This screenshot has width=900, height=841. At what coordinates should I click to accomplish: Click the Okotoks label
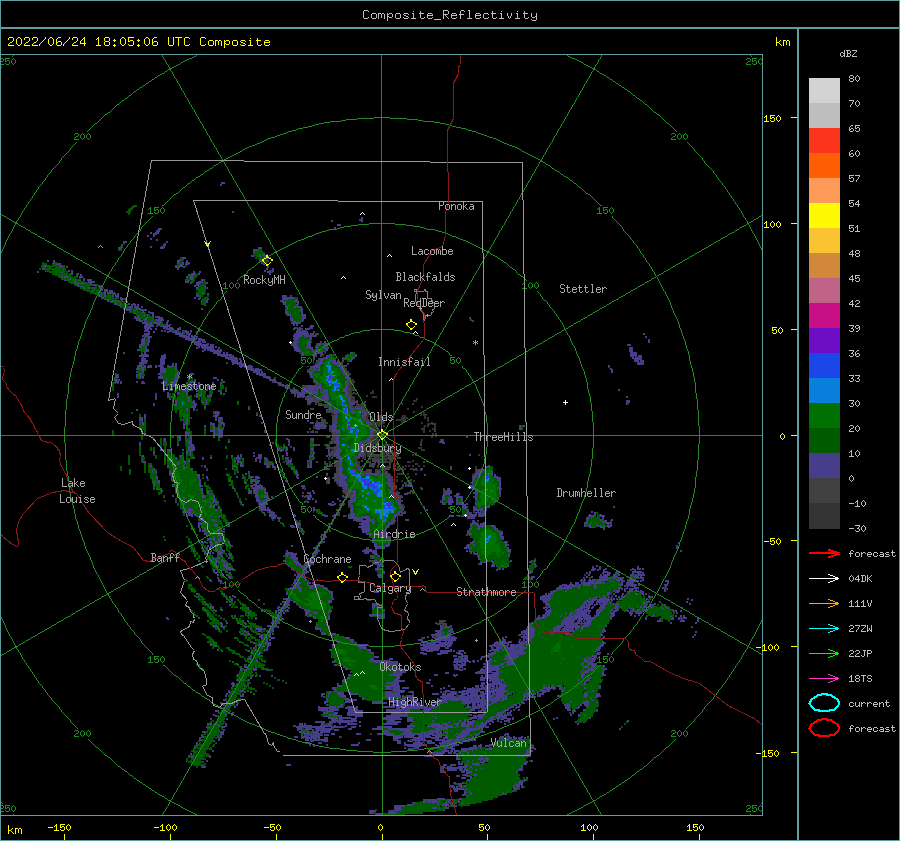(400, 667)
